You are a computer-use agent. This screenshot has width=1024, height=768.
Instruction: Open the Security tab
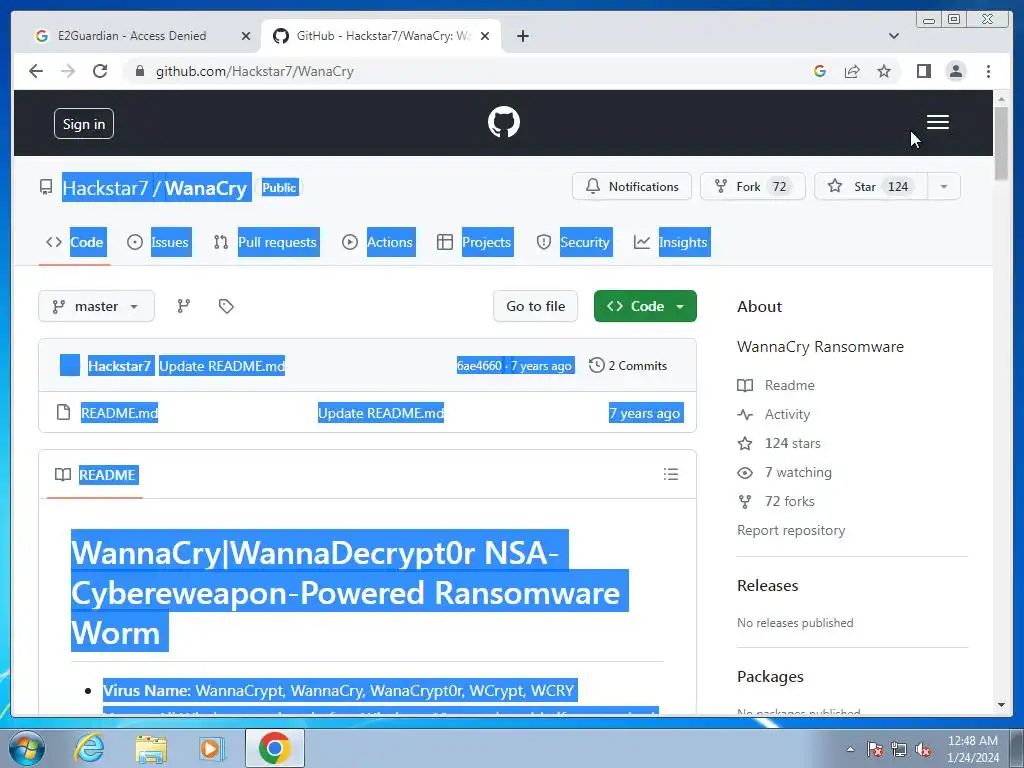click(573, 242)
